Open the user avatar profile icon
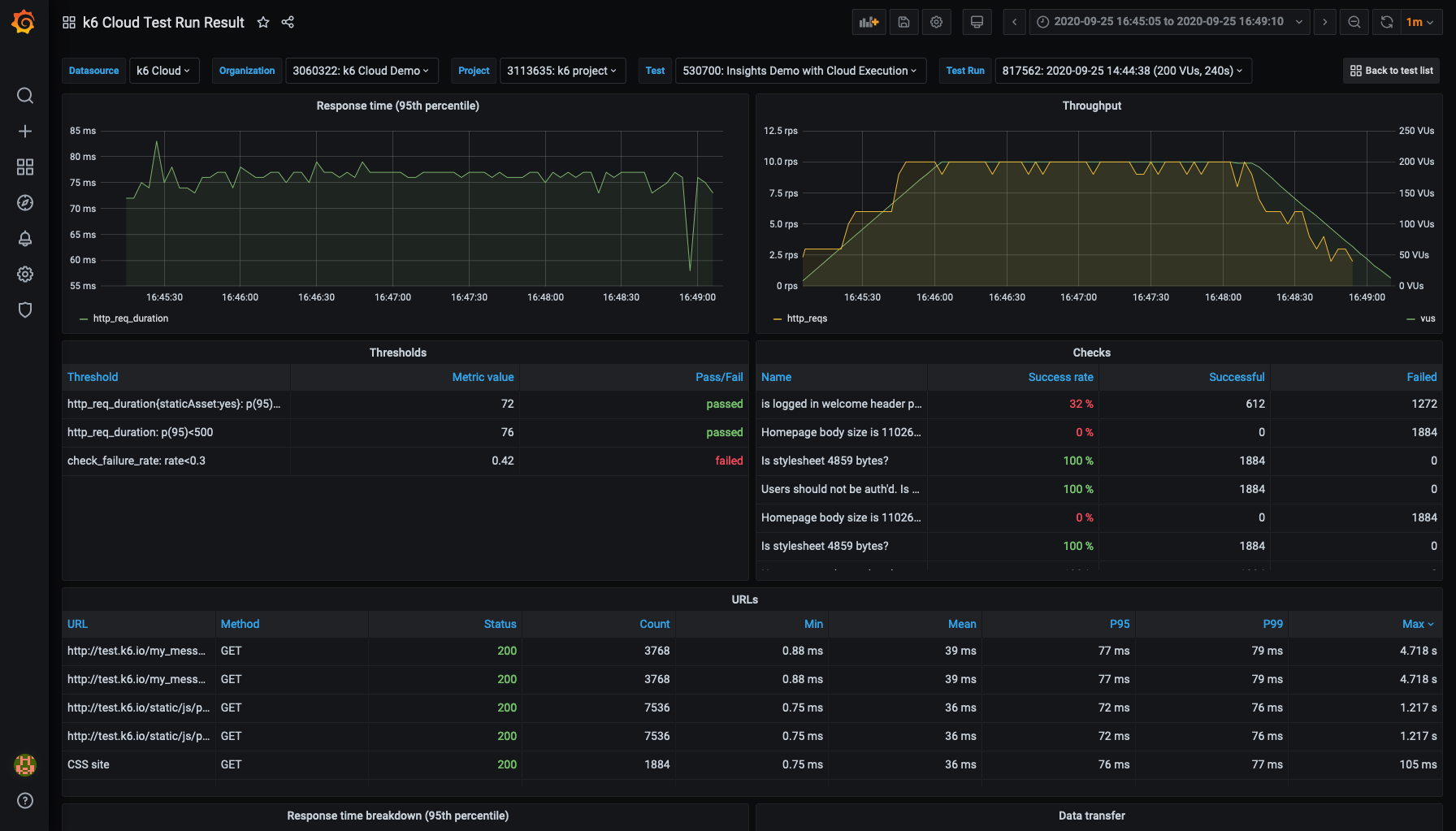This screenshot has height=831, width=1456. tap(25, 764)
